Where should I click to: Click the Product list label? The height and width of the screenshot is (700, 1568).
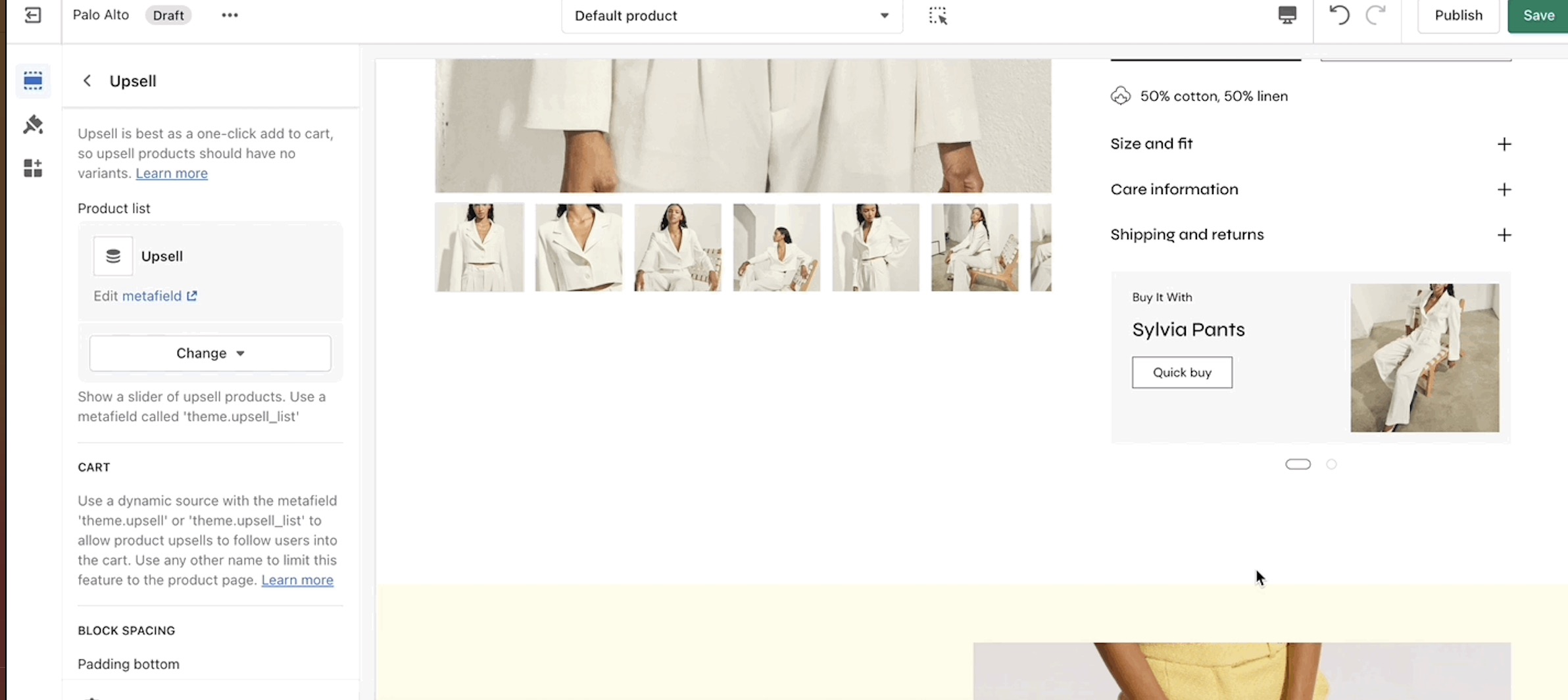(114, 208)
